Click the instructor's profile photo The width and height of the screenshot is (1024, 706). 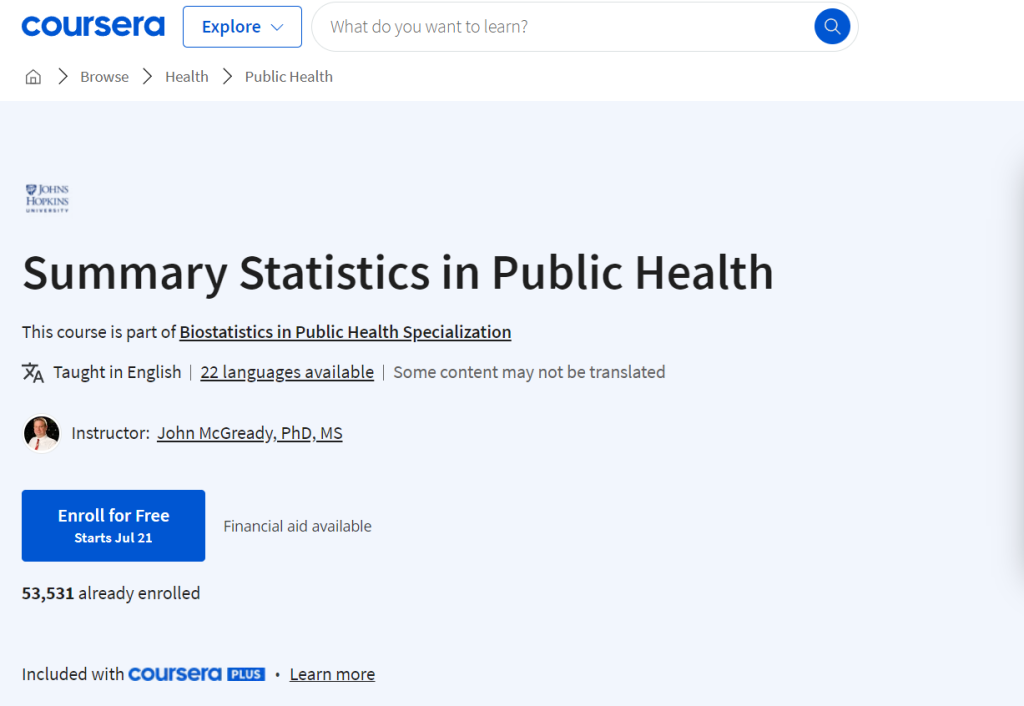pyautogui.click(x=42, y=433)
